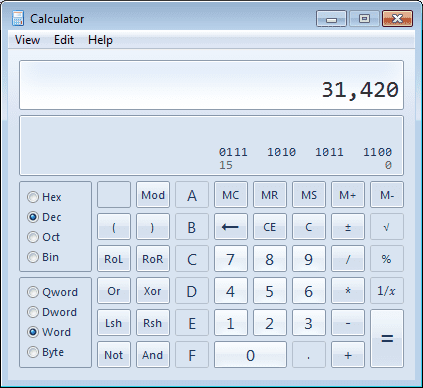Click the digit 5 key
Image resolution: width=423 pixels, height=388 pixels.
pyautogui.click(x=270, y=291)
